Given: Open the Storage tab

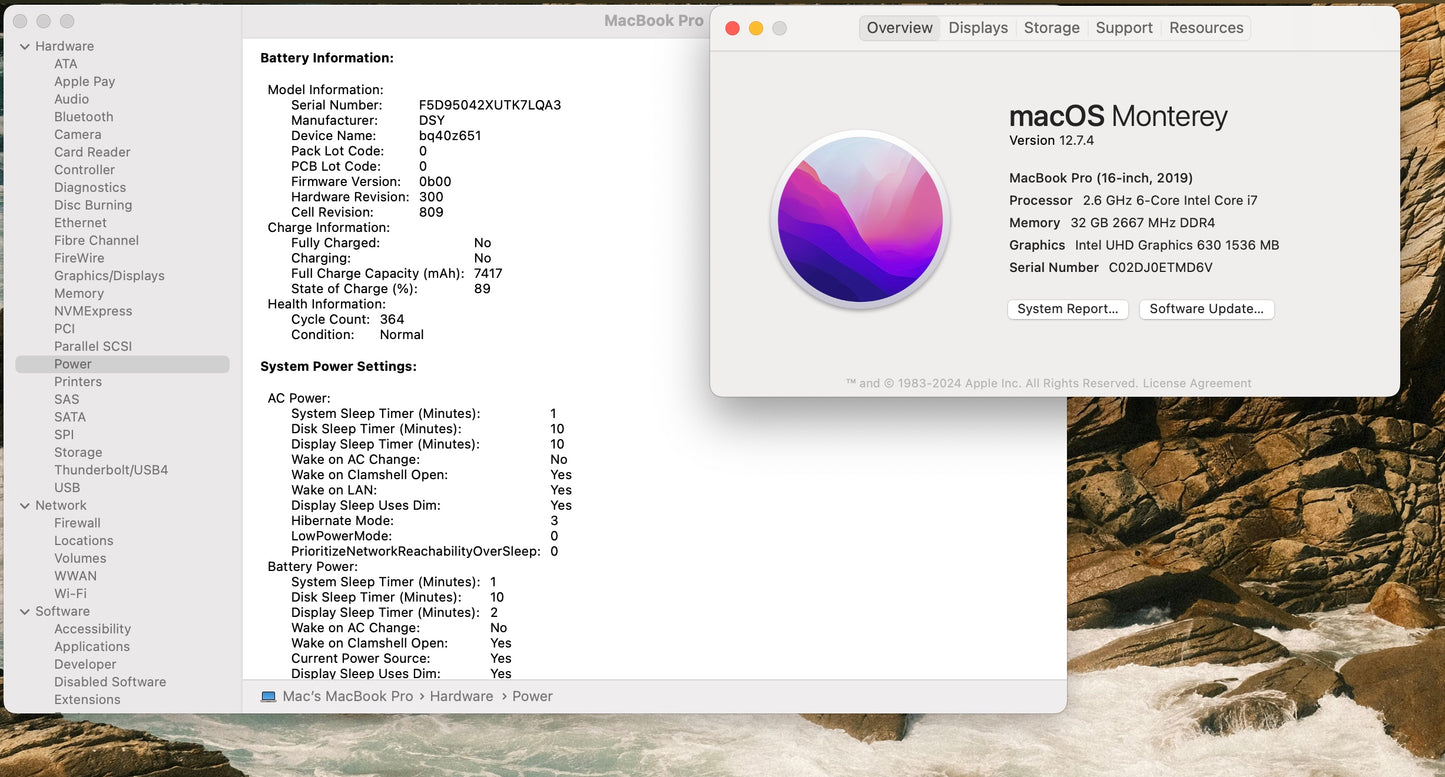Looking at the screenshot, I should click(x=1051, y=28).
